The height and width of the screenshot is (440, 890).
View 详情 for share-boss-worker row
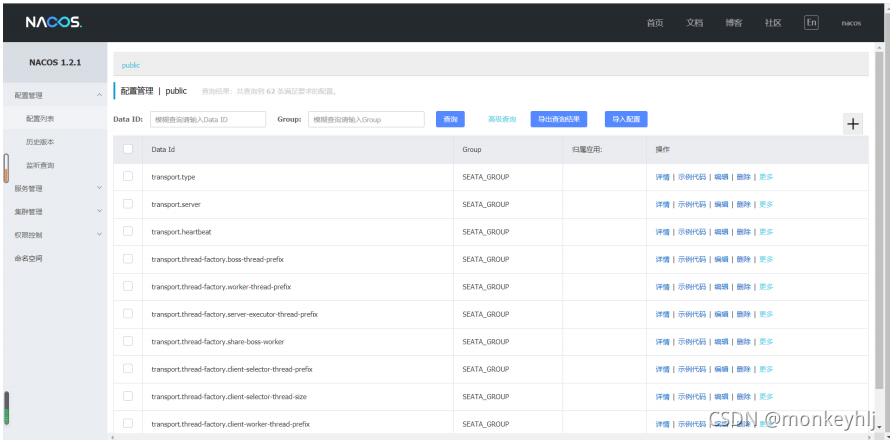[662, 342]
